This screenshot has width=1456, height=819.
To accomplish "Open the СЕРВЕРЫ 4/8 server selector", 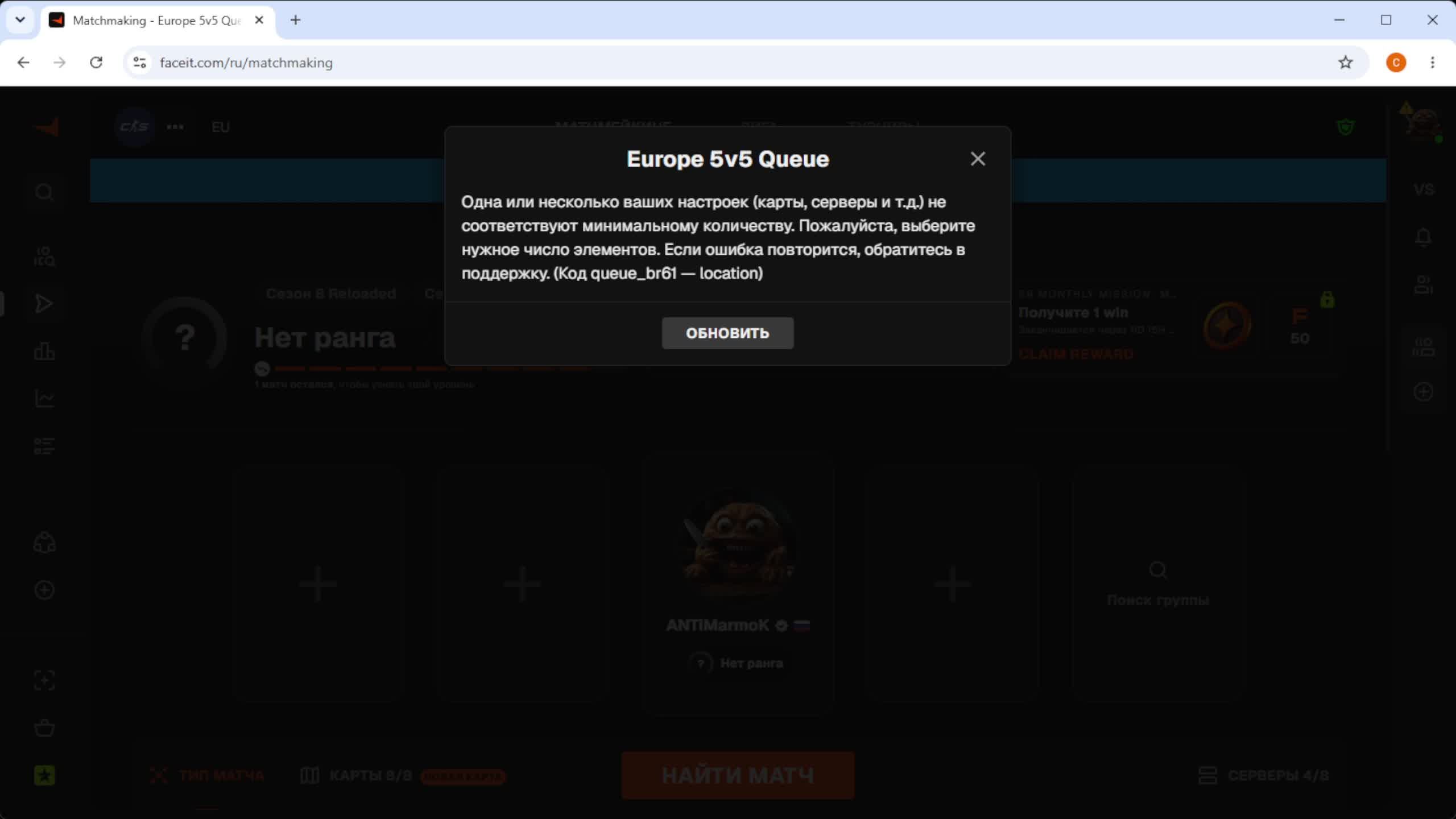I will pos(1264,775).
